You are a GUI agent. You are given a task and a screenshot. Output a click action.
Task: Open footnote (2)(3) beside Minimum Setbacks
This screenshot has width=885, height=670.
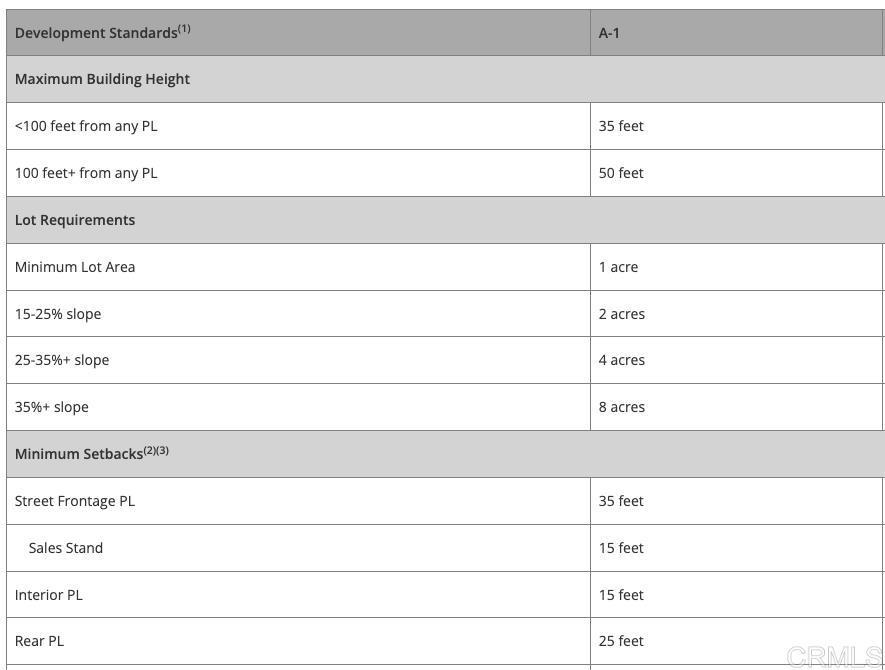click(156, 450)
